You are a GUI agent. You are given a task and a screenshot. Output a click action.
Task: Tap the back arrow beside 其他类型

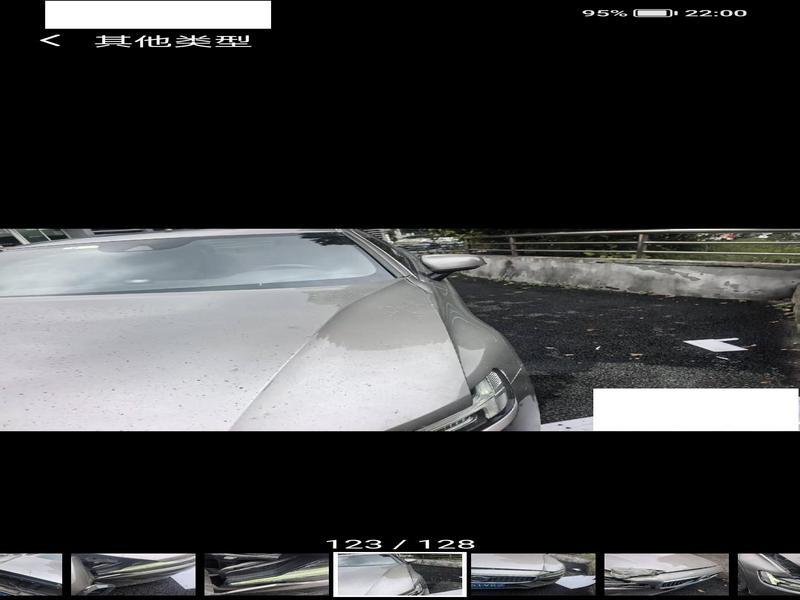50,41
